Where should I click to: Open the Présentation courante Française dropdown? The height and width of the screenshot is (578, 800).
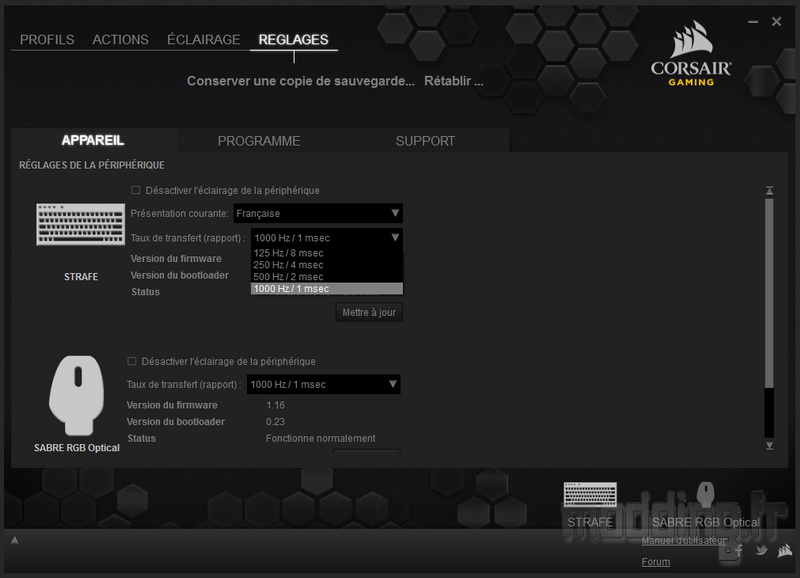pyautogui.click(x=318, y=213)
